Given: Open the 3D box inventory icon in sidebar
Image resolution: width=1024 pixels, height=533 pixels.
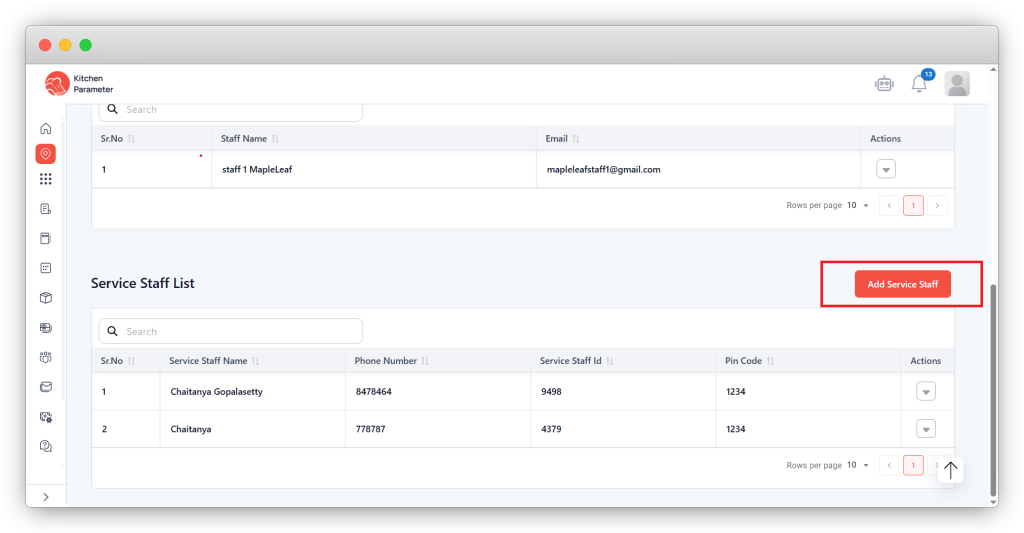Looking at the screenshot, I should click(45, 298).
